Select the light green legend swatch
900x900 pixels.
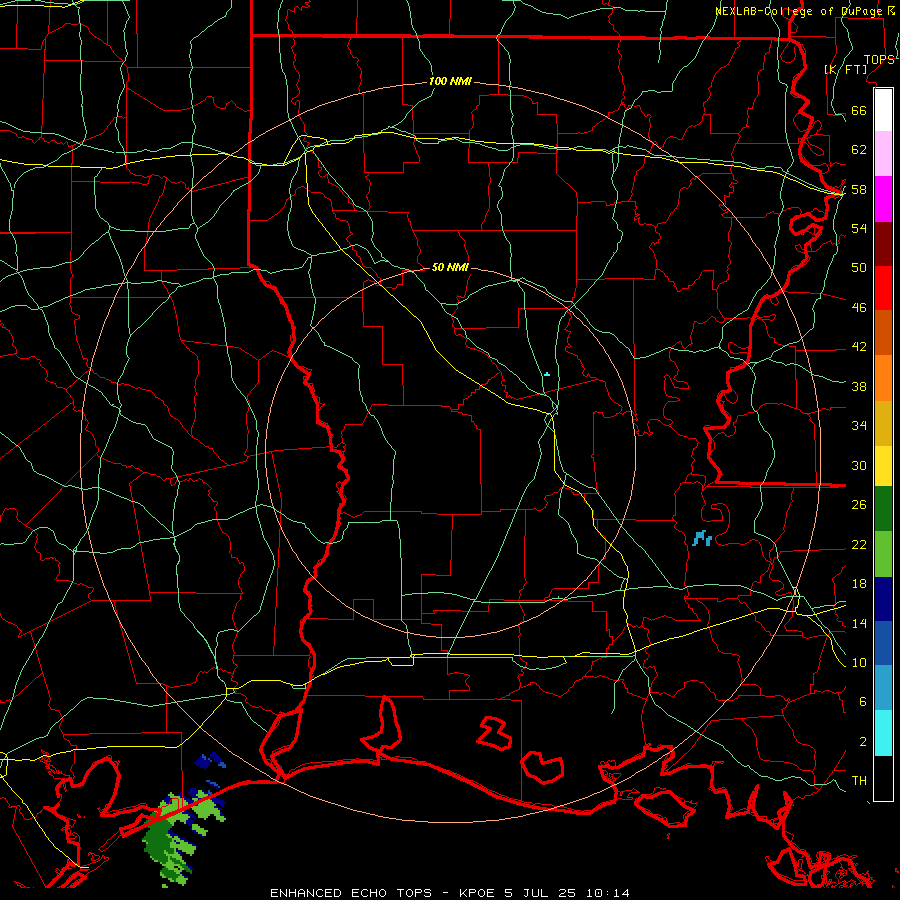pyautogui.click(x=883, y=554)
